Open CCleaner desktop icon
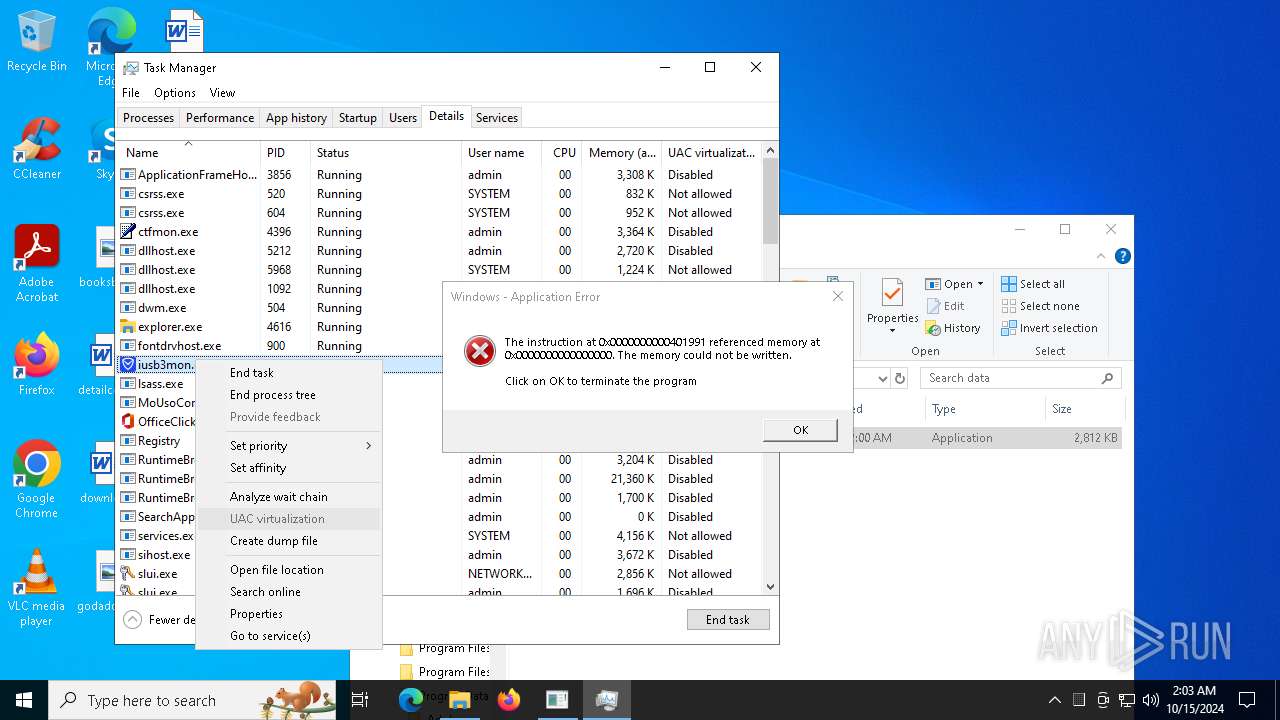Image resolution: width=1280 pixels, height=720 pixels. click(x=37, y=150)
